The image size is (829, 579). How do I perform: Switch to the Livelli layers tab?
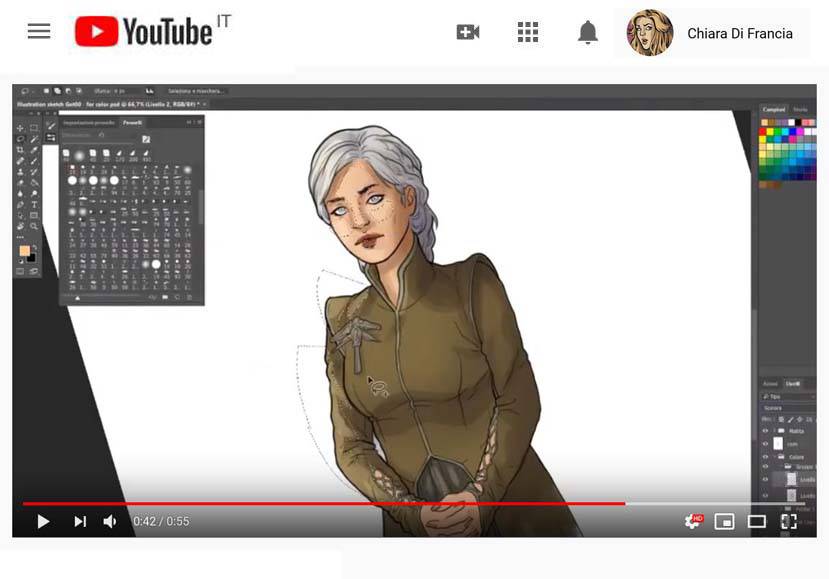coord(793,383)
